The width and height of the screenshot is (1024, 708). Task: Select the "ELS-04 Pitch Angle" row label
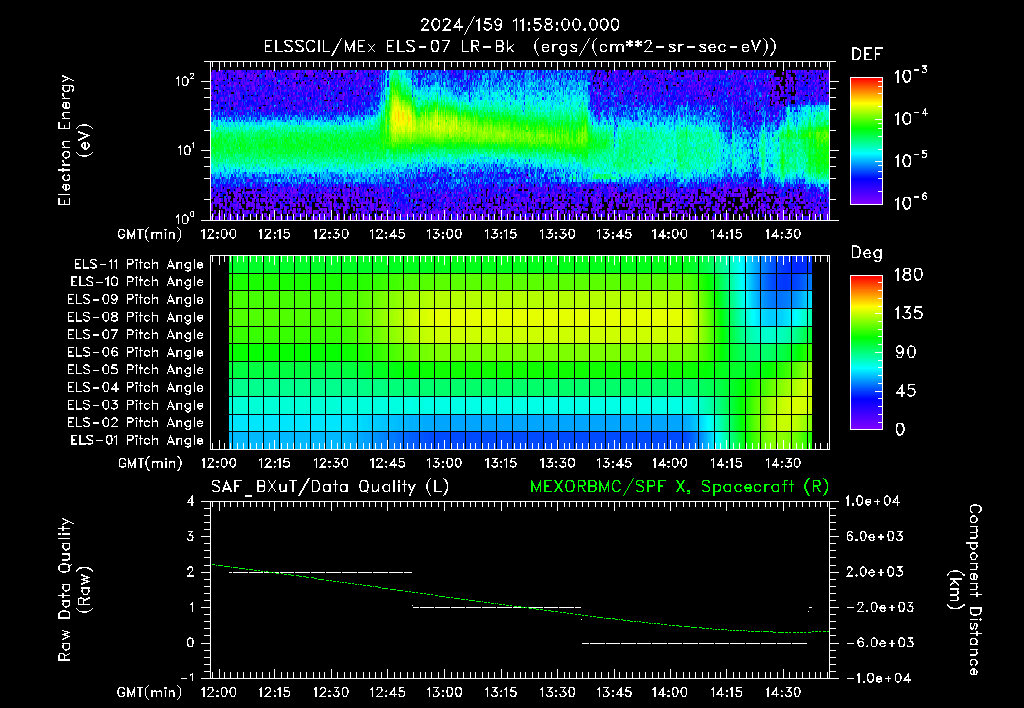coord(136,388)
